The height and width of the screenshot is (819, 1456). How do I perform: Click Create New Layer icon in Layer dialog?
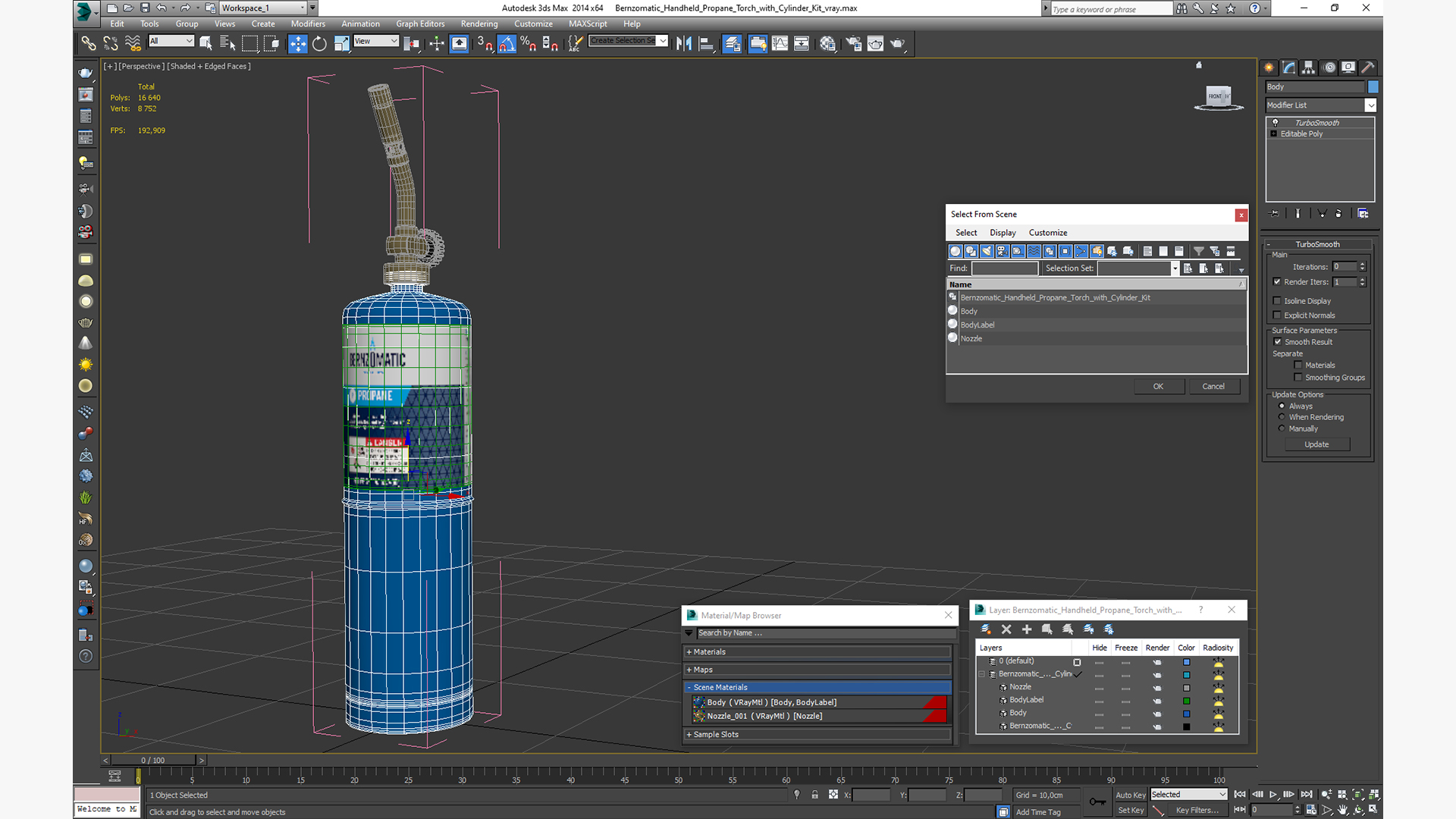click(986, 629)
